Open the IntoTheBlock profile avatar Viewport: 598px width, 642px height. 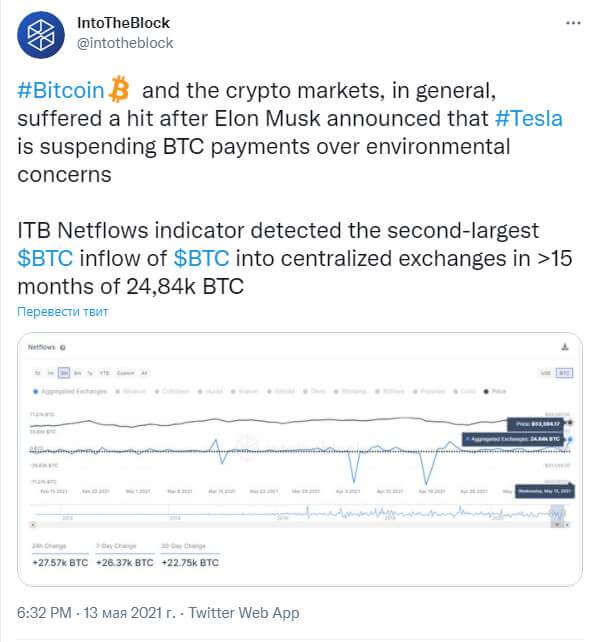pos(41,35)
